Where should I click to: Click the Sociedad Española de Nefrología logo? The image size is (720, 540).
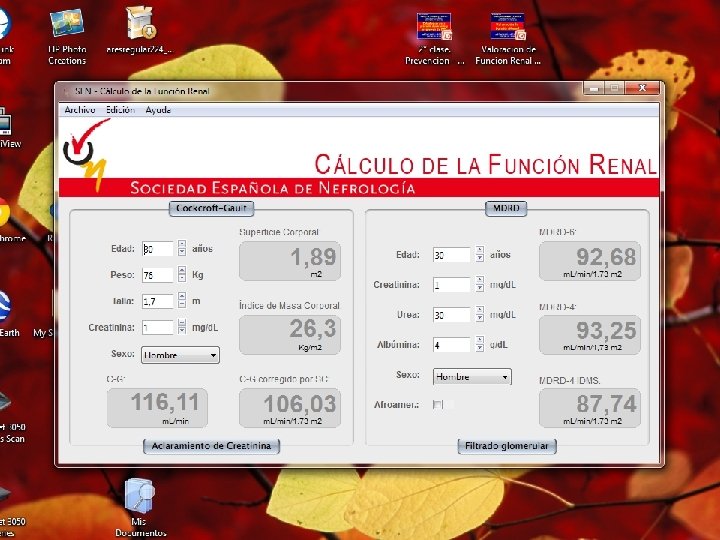86,154
